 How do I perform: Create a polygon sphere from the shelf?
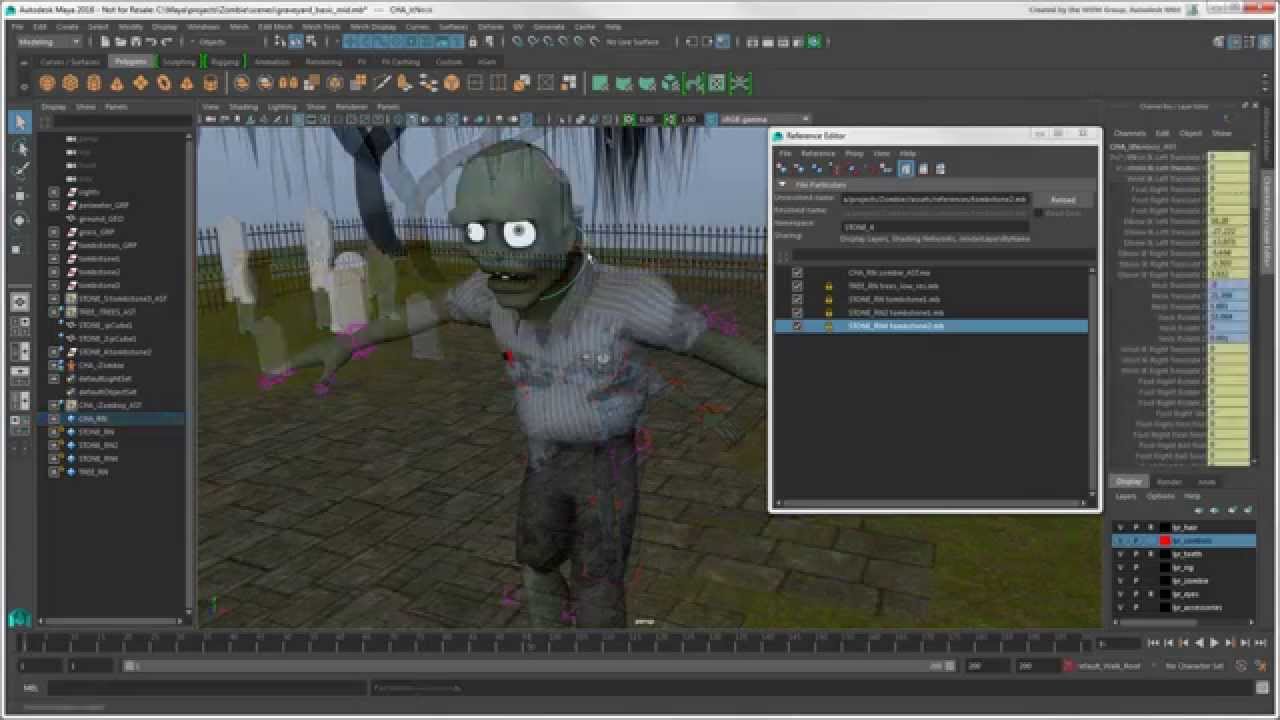[x=47, y=84]
